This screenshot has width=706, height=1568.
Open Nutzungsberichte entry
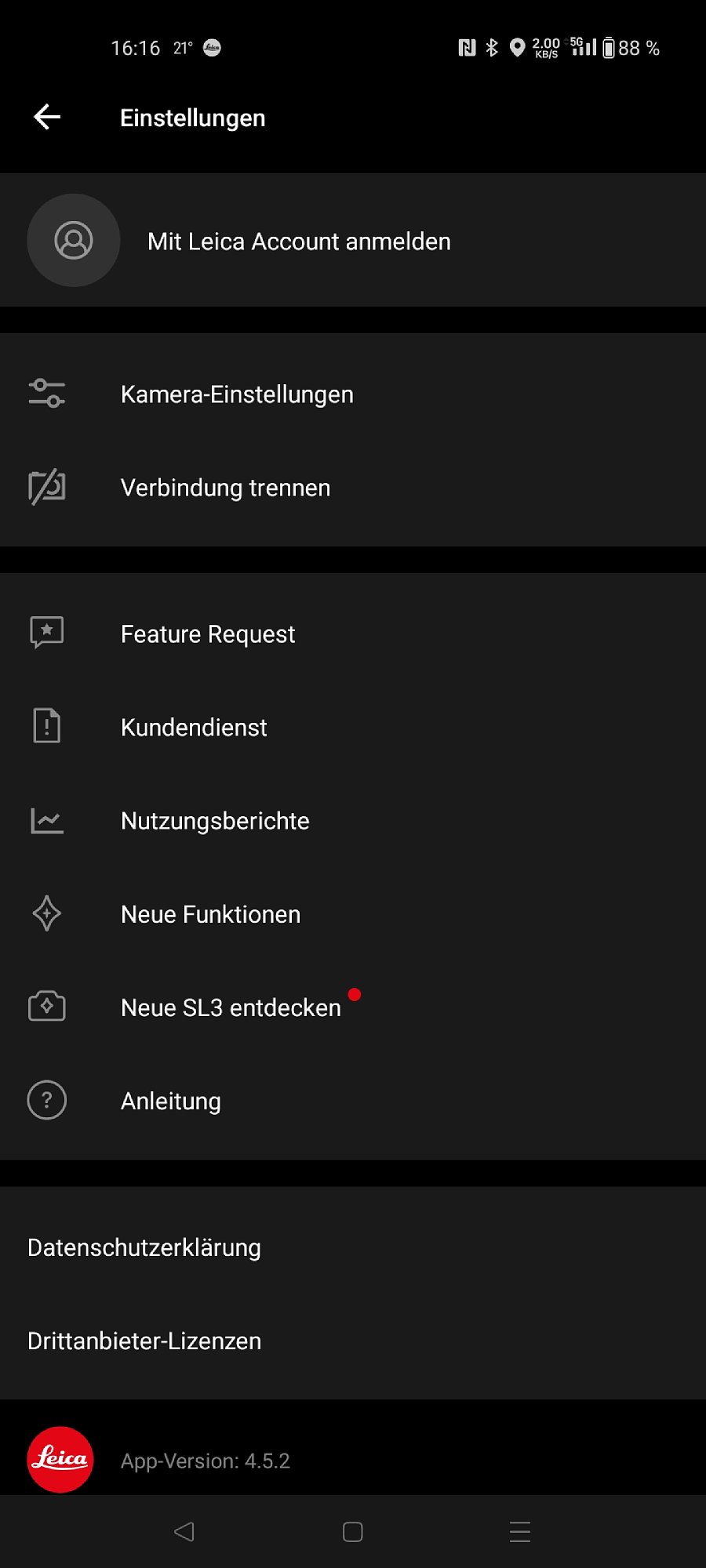[215, 821]
